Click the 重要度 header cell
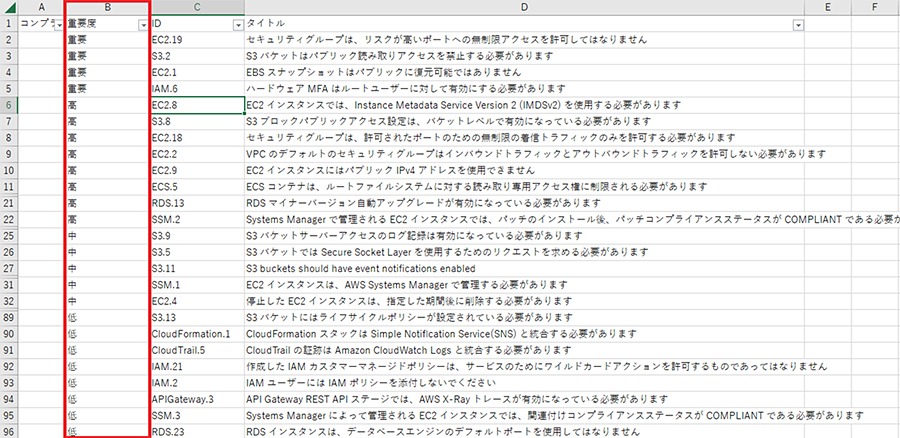This screenshot has width=900, height=438. point(107,24)
